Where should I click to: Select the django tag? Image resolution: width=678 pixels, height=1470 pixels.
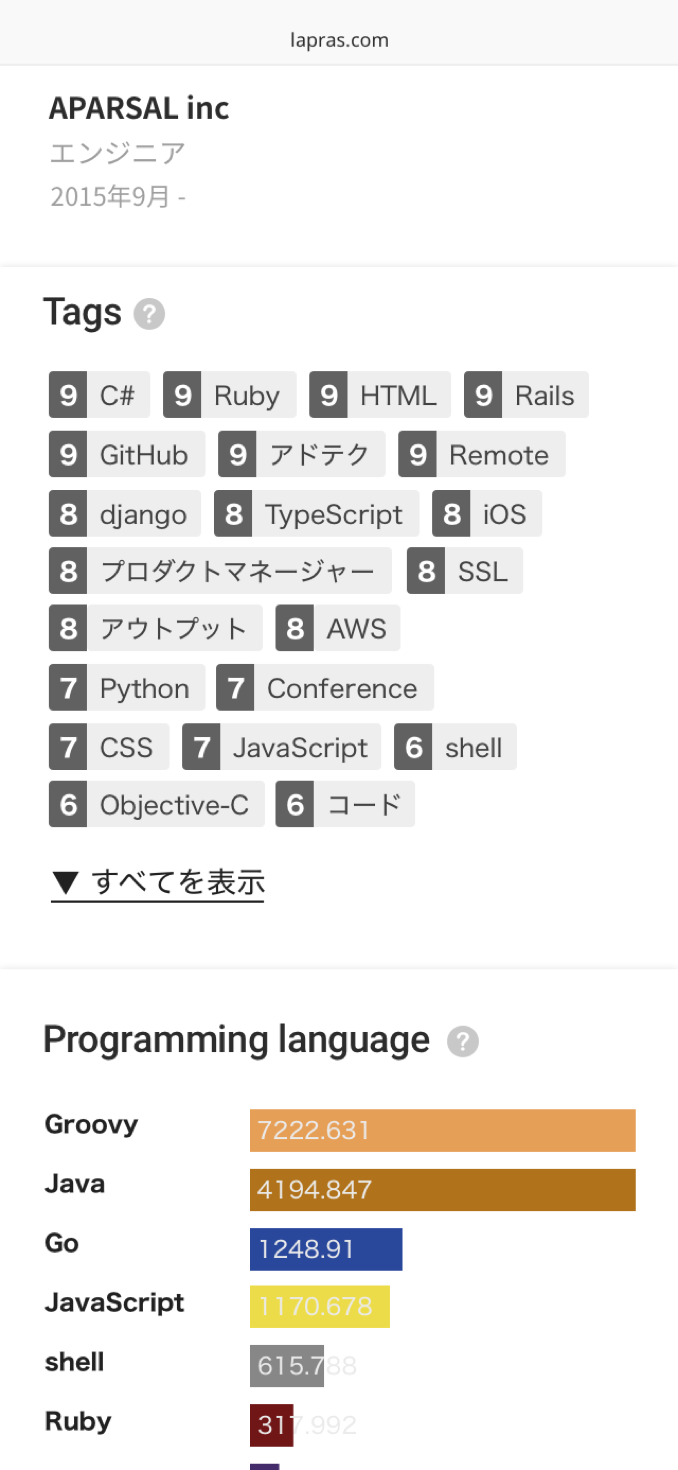(x=125, y=514)
